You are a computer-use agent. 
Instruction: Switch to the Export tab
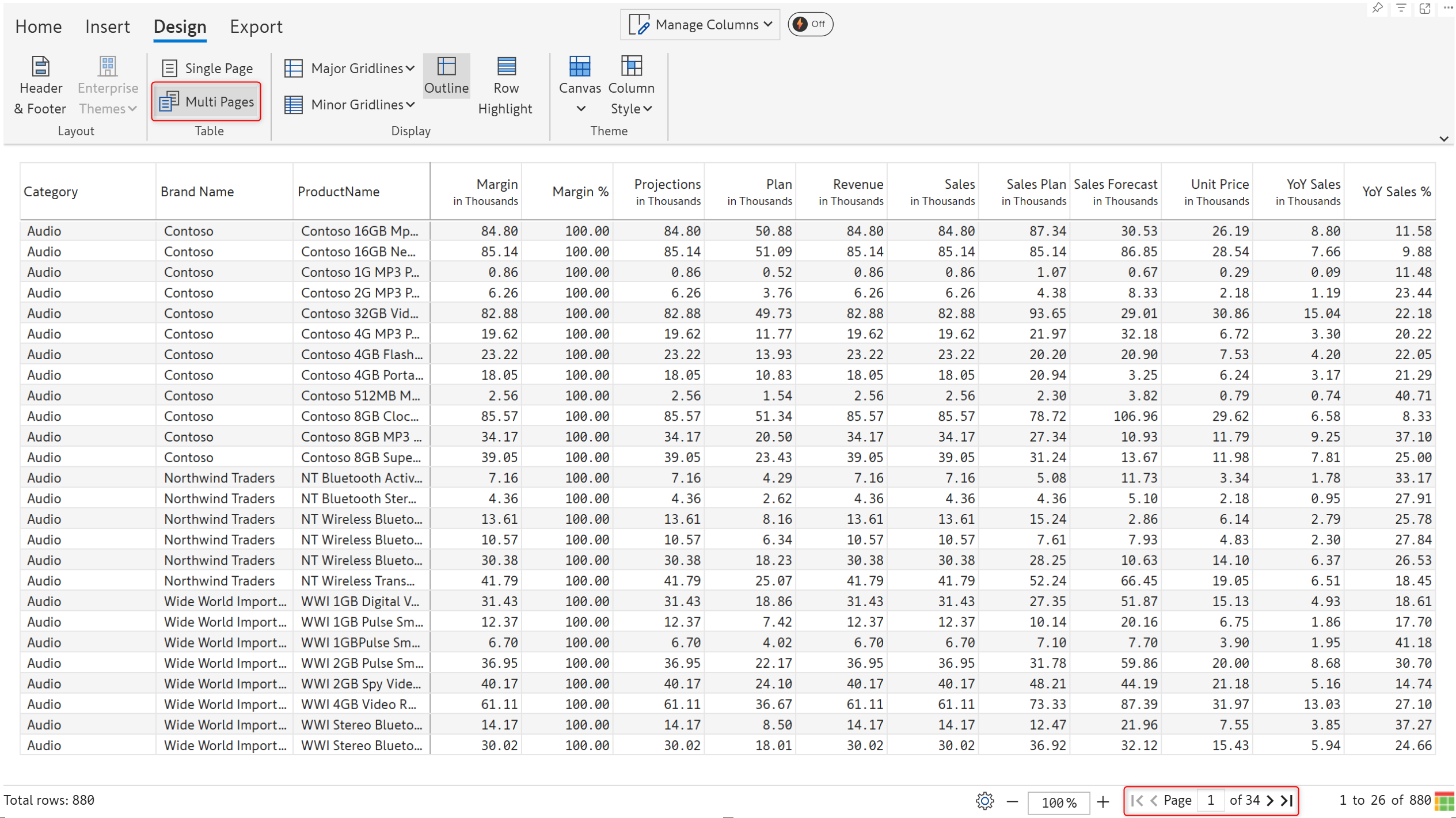tap(256, 26)
